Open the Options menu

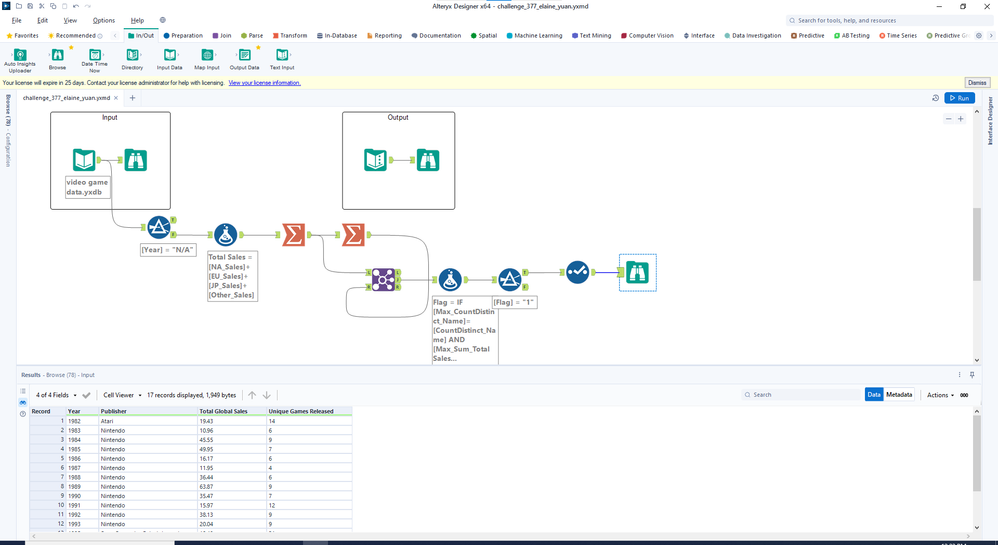click(104, 20)
